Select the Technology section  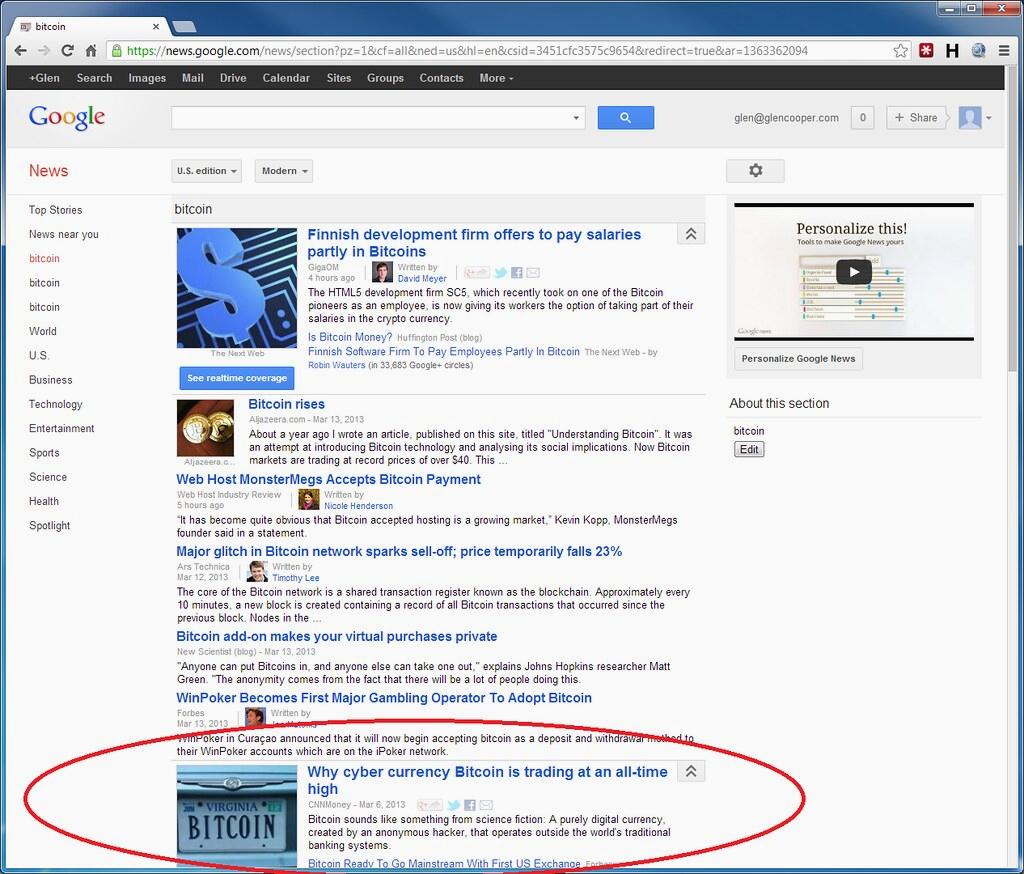point(56,404)
